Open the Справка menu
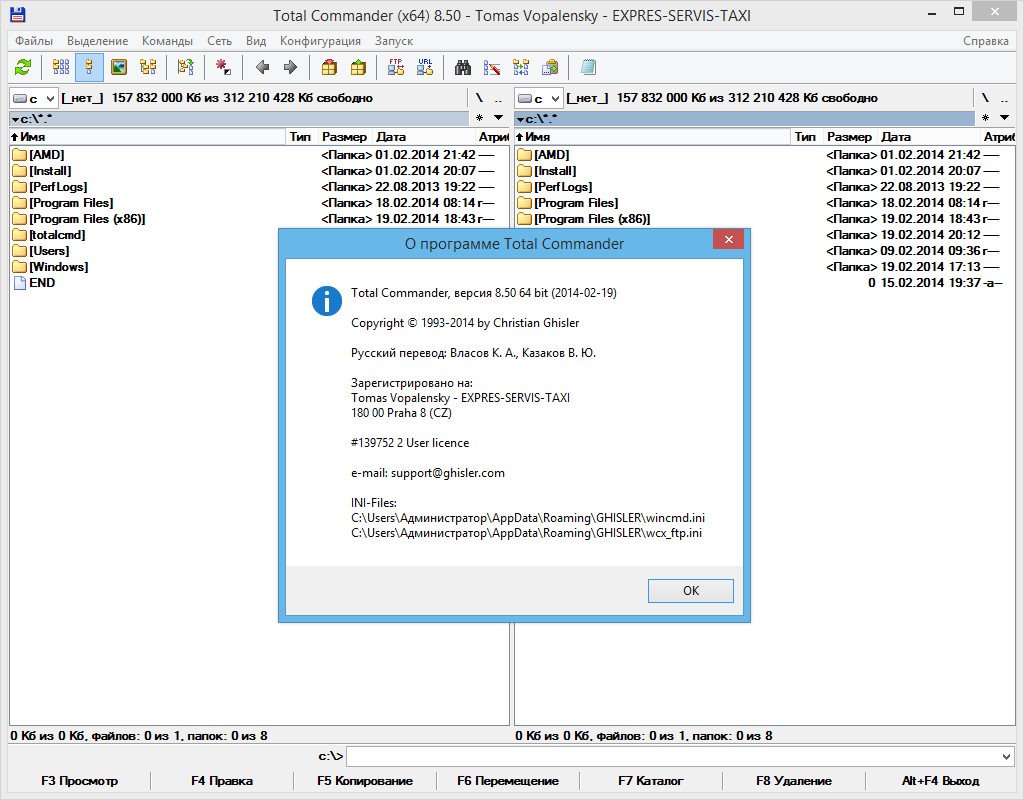The height and width of the screenshot is (800, 1024). point(985,40)
